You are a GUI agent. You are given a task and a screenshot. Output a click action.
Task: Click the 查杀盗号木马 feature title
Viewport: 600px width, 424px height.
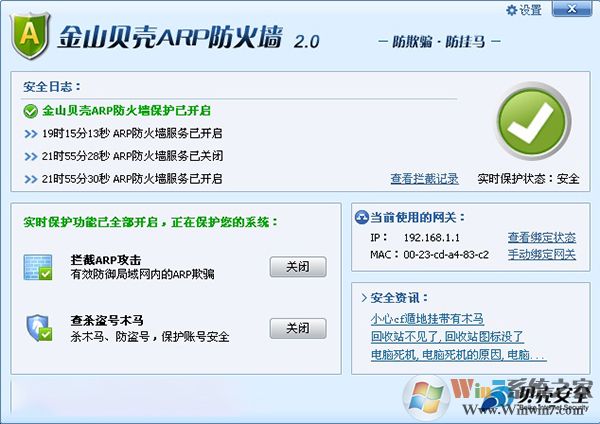click(x=107, y=321)
